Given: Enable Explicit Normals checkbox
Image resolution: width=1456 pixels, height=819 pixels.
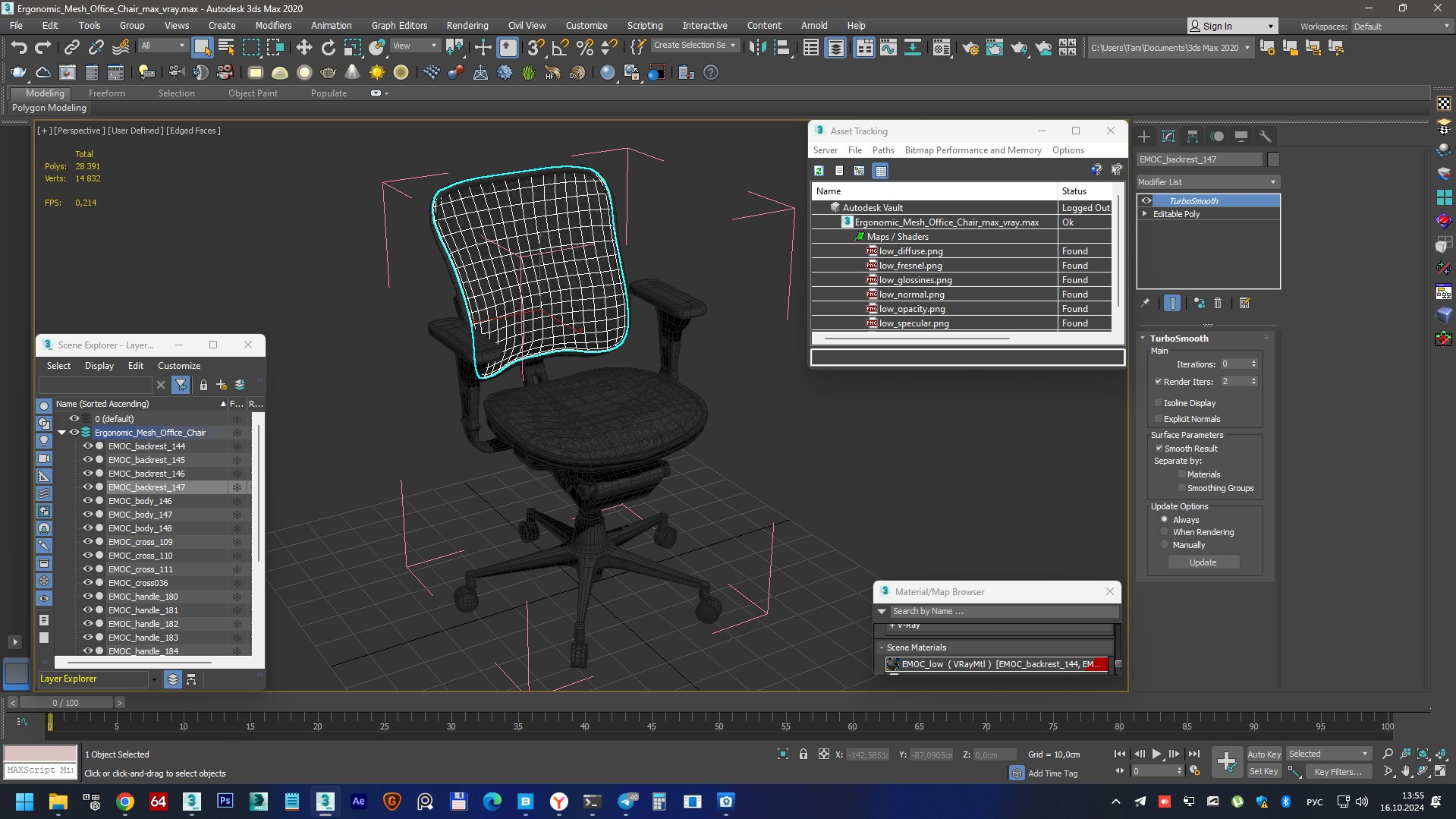Looking at the screenshot, I should (1159, 419).
